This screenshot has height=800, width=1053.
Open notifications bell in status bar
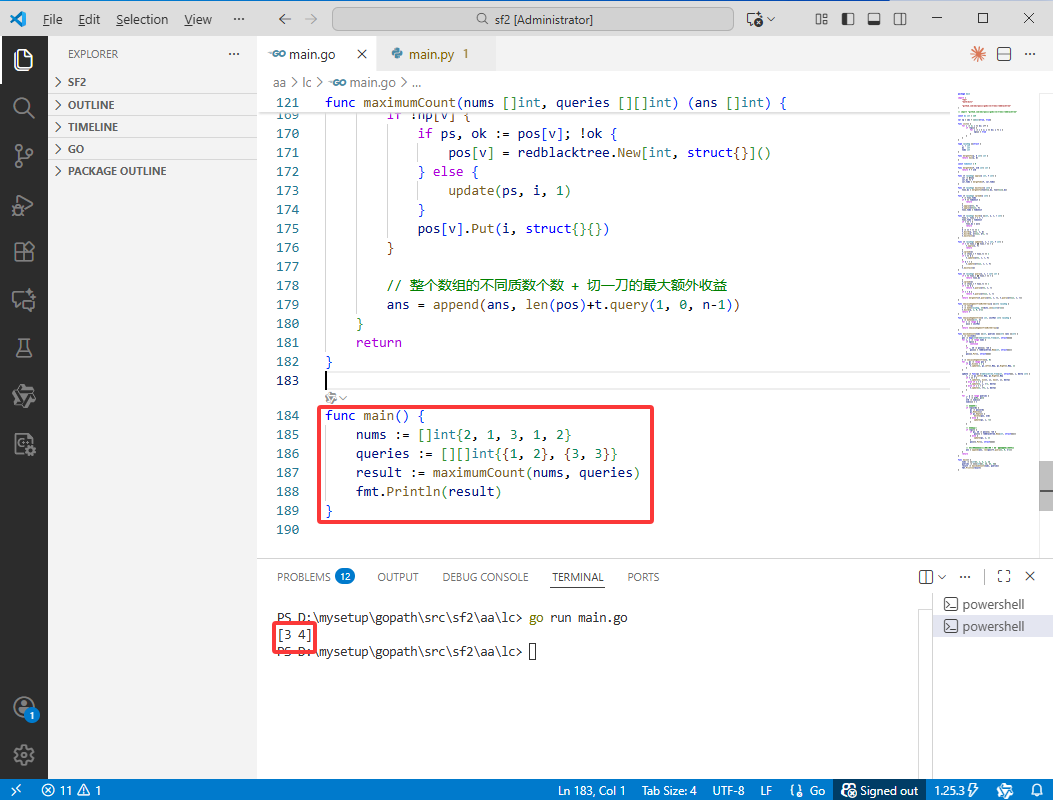click(1037, 790)
